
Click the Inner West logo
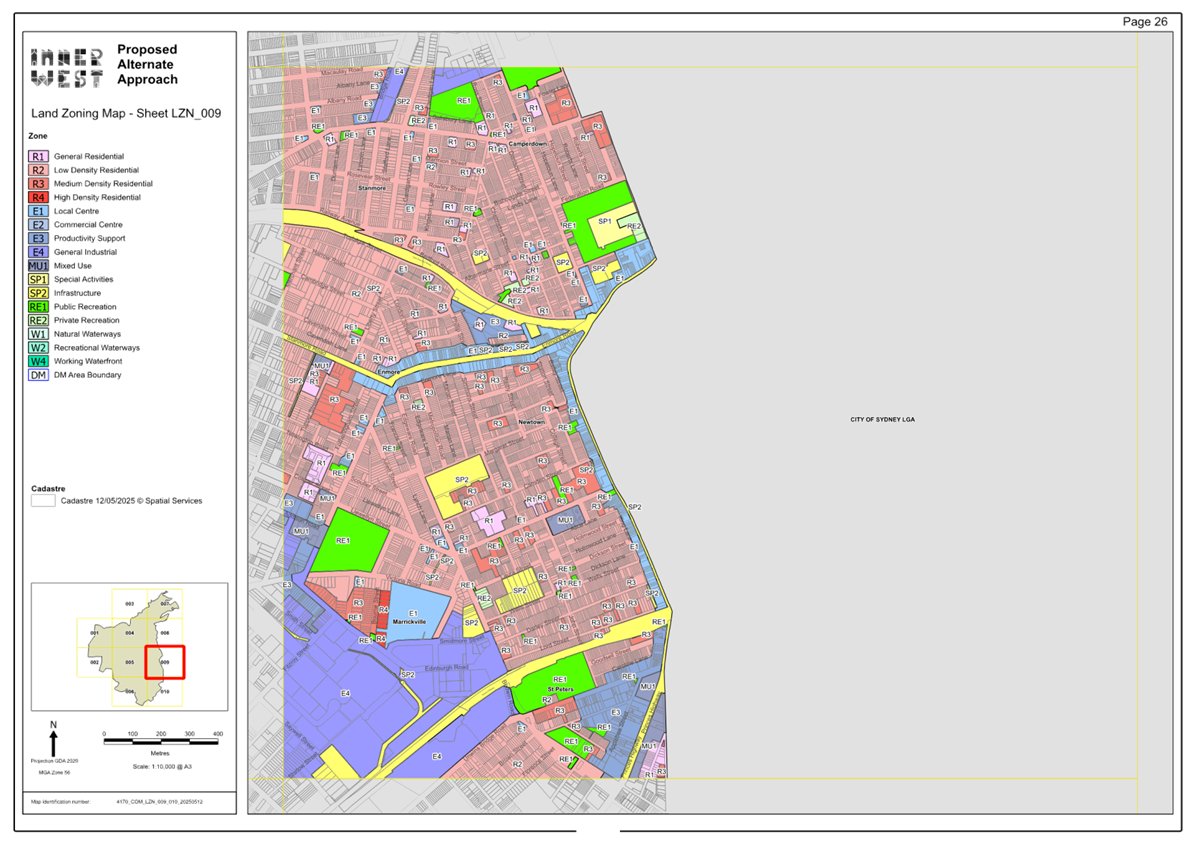point(67,67)
